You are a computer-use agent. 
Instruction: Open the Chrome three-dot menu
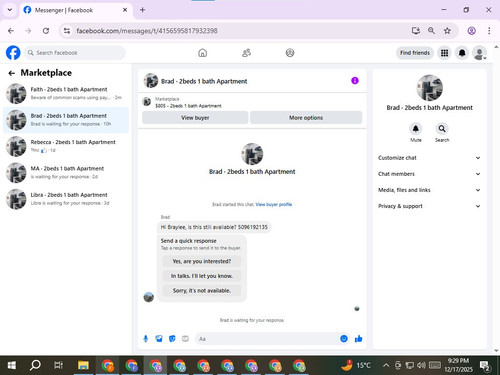pyautogui.click(x=489, y=31)
